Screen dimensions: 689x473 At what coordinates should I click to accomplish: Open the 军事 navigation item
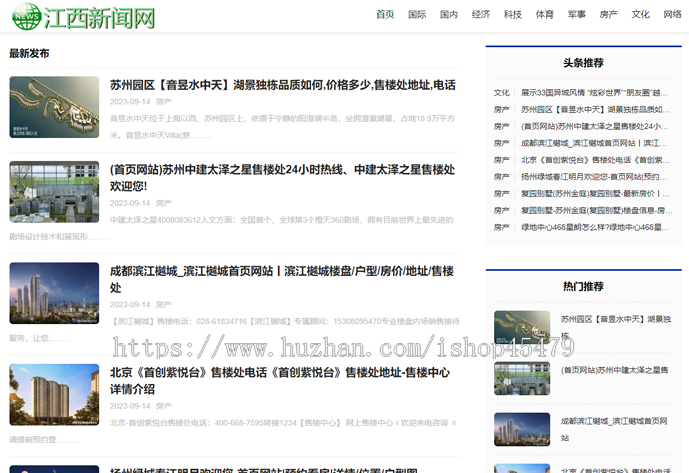577,15
